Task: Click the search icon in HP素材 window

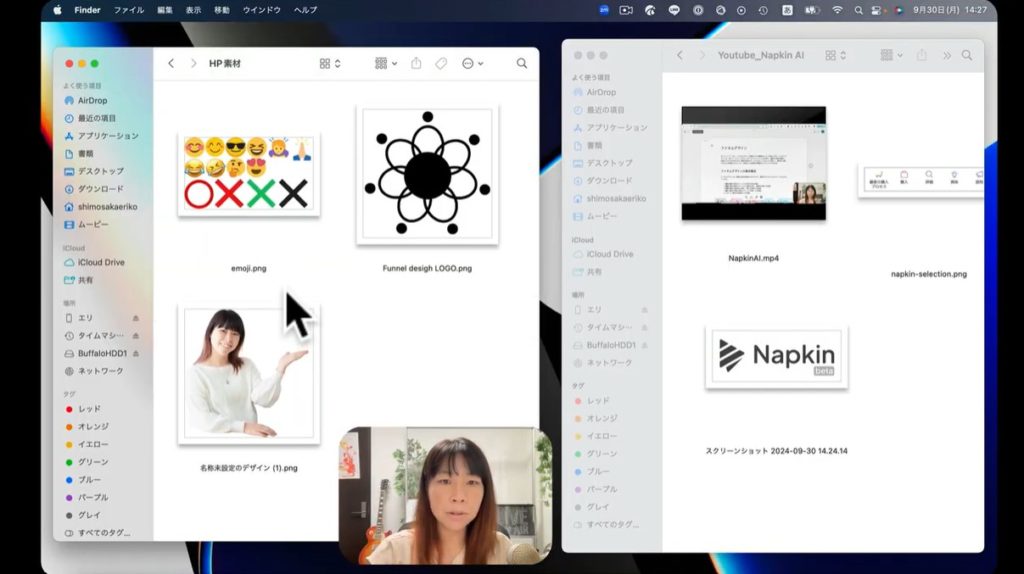Action: [x=521, y=63]
